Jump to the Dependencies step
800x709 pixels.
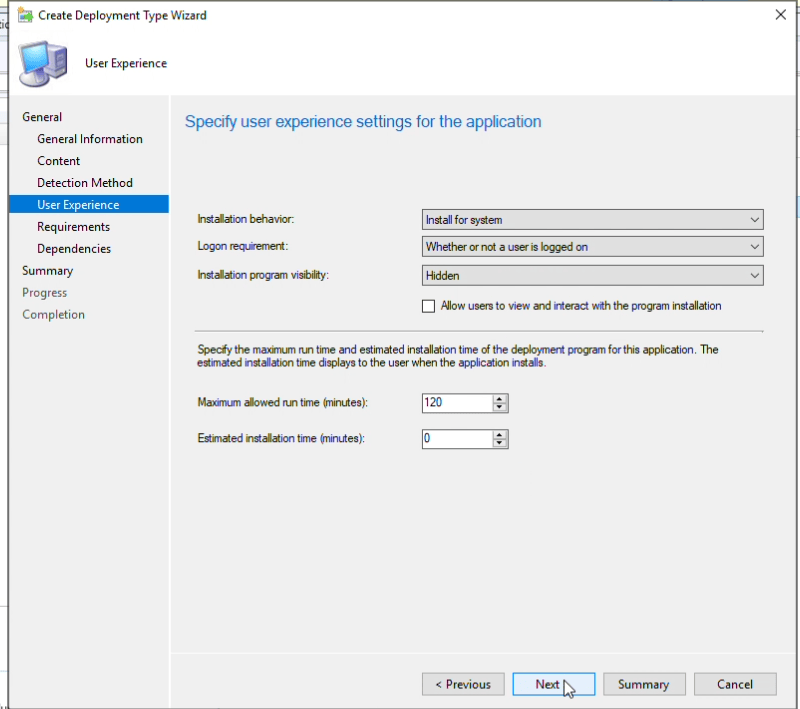point(74,249)
